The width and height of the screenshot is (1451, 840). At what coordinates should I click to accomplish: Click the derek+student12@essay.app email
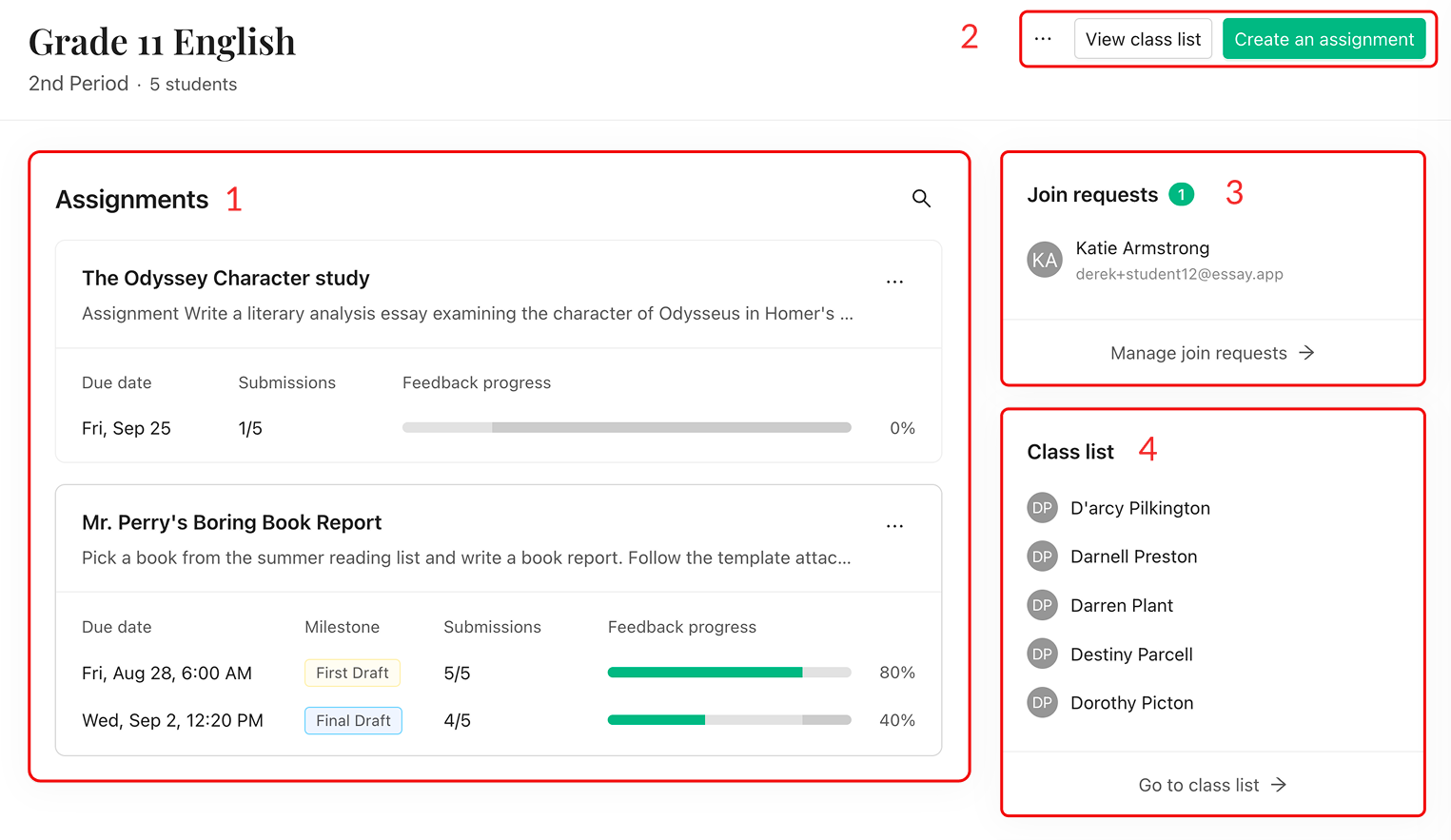pos(1179,274)
